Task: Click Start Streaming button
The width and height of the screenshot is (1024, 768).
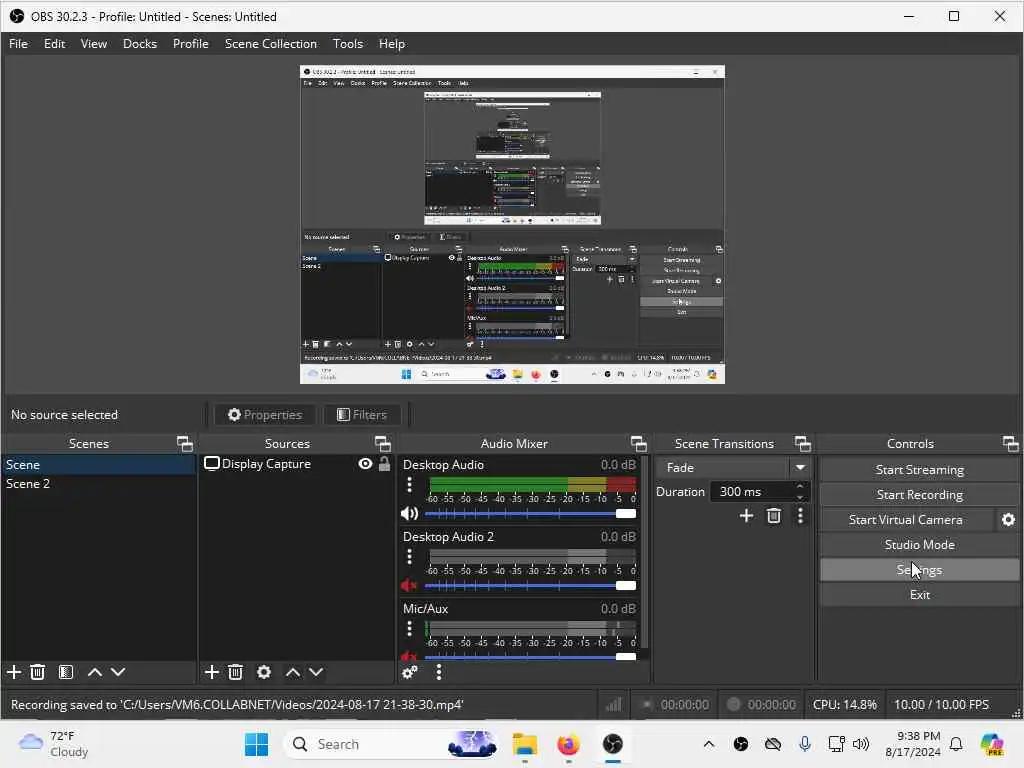Action: click(x=920, y=470)
